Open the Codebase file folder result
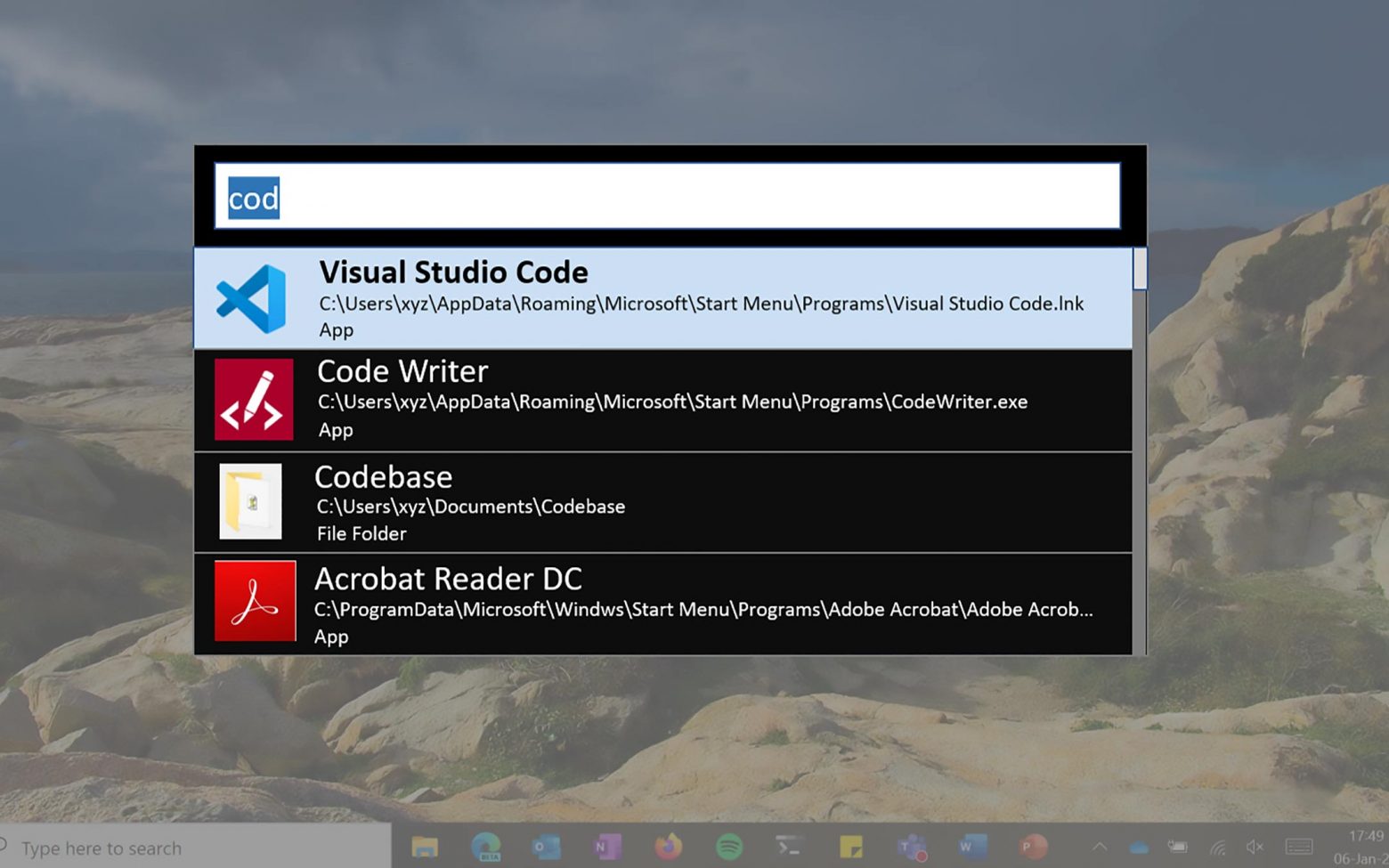The width and height of the screenshot is (1389, 868). tap(623, 501)
